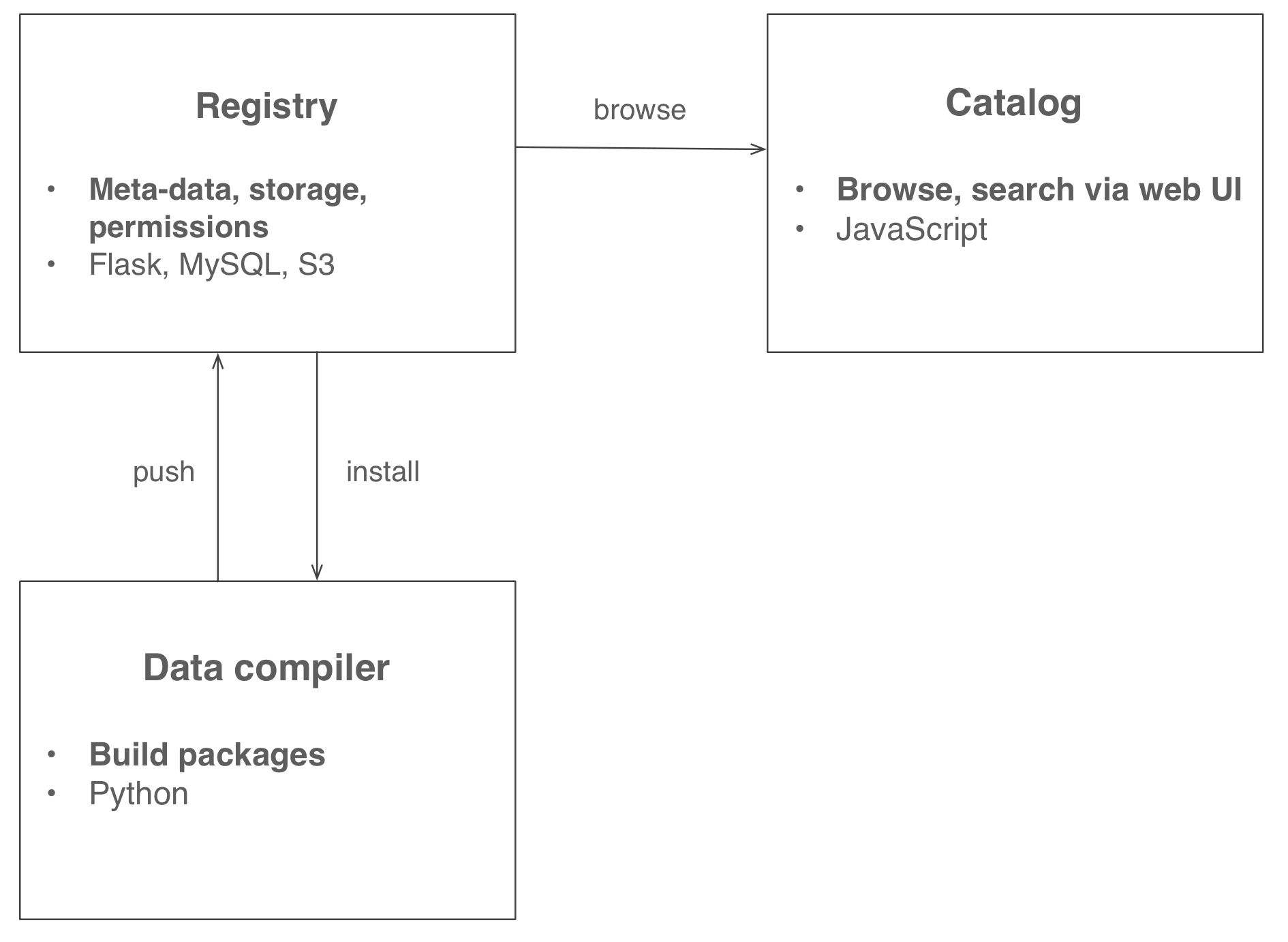Click the bullet dot before Python
This screenshot has height=942, width=1288.
tap(51, 793)
